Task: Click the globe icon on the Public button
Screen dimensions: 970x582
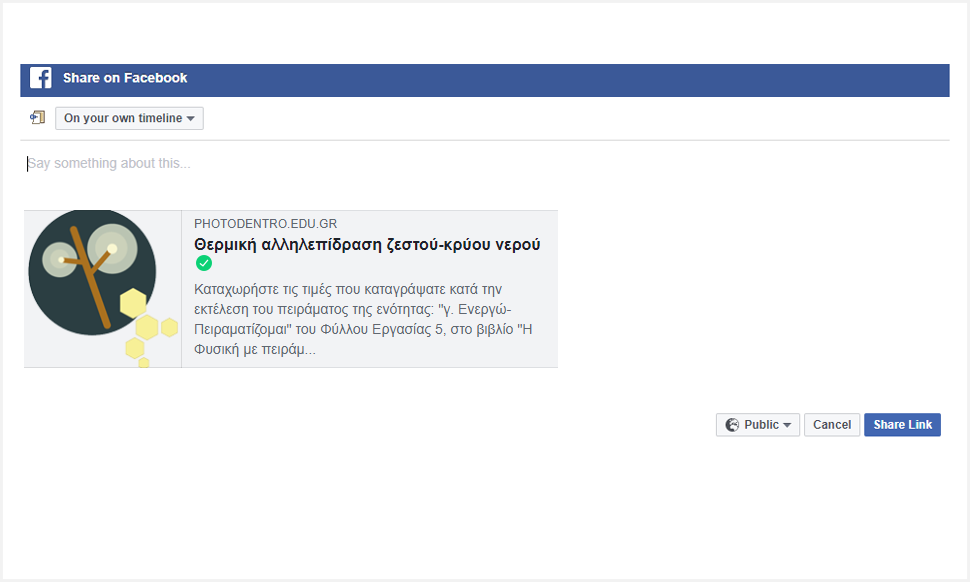Action: (x=732, y=425)
